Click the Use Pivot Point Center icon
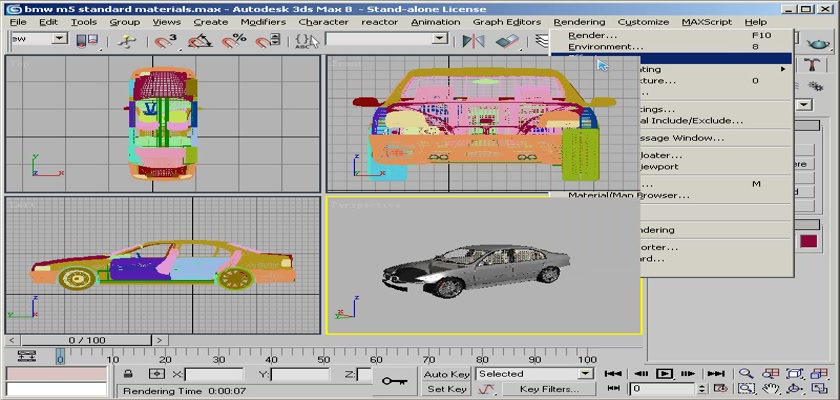This screenshot has width=840, height=400. pyautogui.click(x=87, y=41)
